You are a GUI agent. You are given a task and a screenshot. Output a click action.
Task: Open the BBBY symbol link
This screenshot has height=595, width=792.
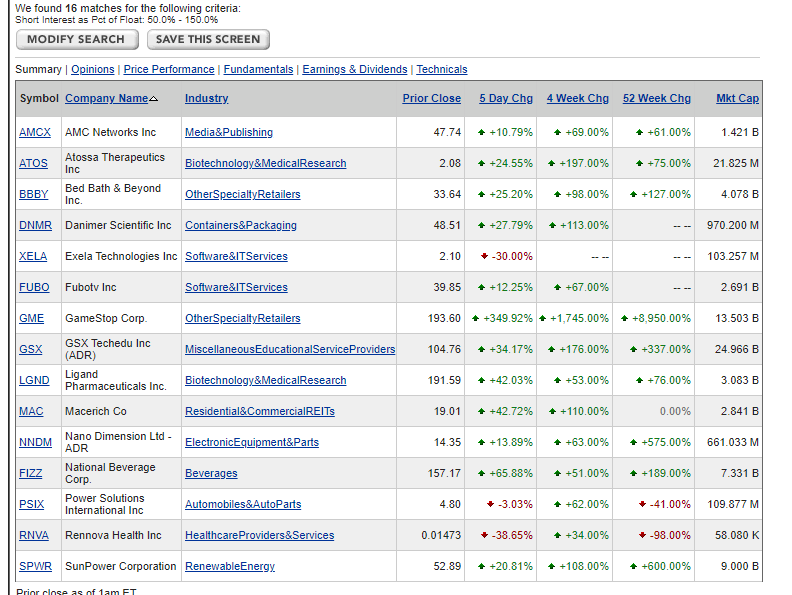[x=34, y=194]
